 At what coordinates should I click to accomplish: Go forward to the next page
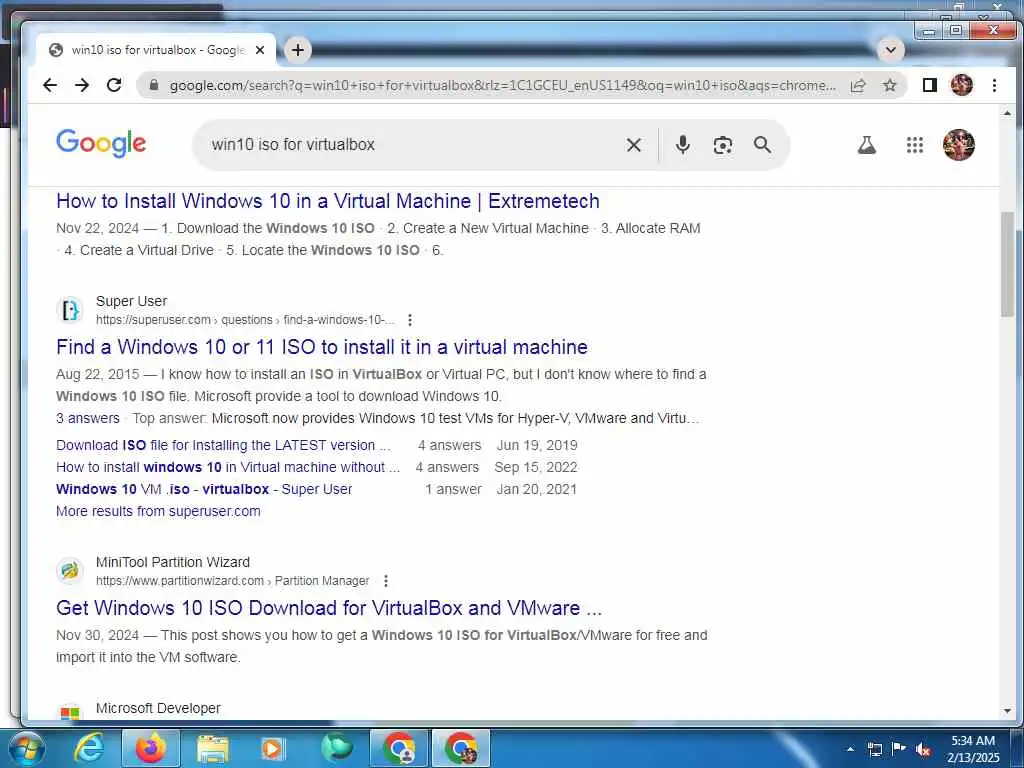(x=82, y=85)
